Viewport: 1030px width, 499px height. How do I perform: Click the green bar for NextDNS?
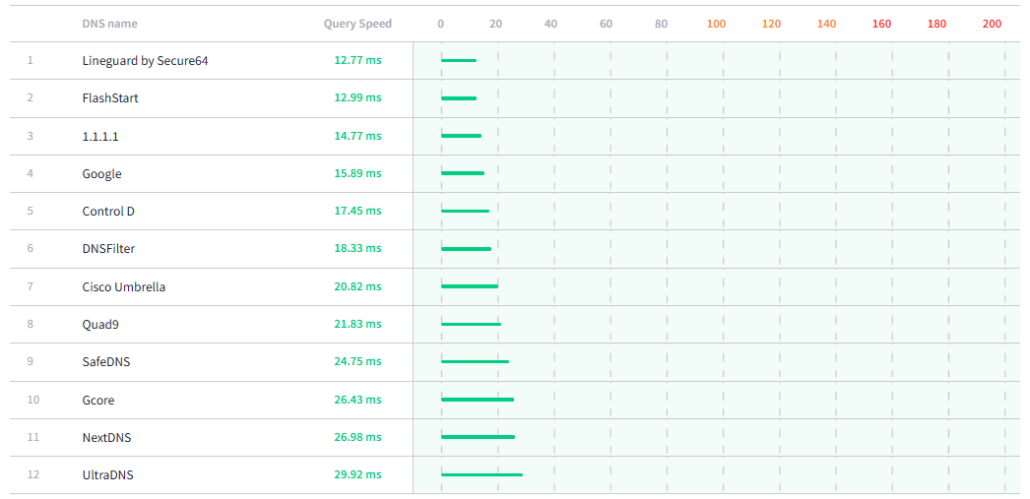point(478,437)
